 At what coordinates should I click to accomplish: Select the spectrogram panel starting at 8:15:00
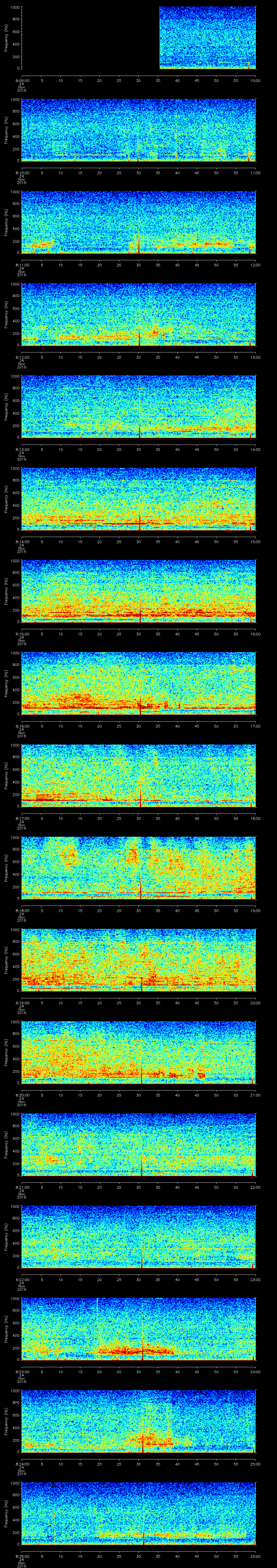click(x=139, y=591)
